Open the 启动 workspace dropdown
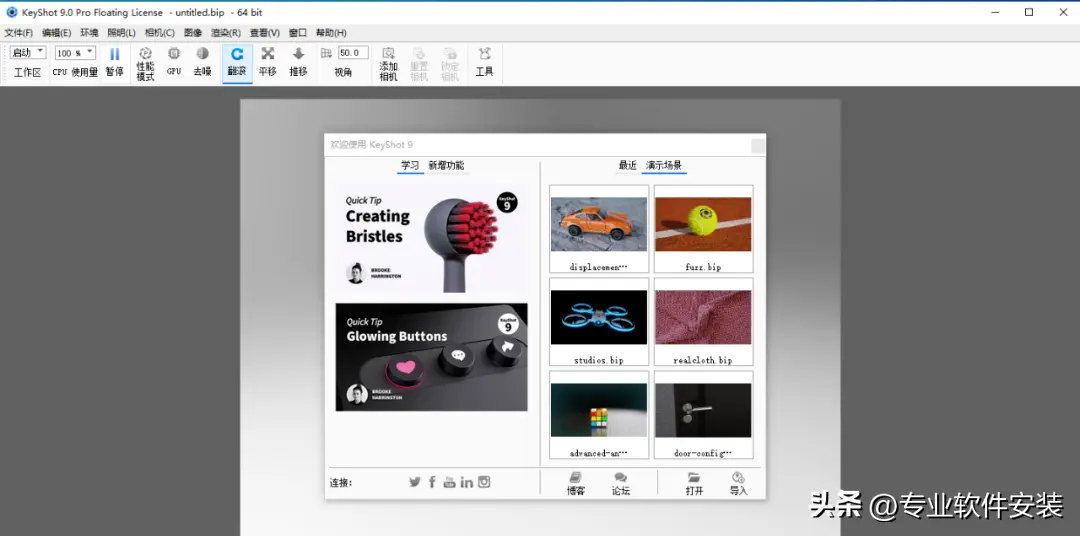 point(28,53)
